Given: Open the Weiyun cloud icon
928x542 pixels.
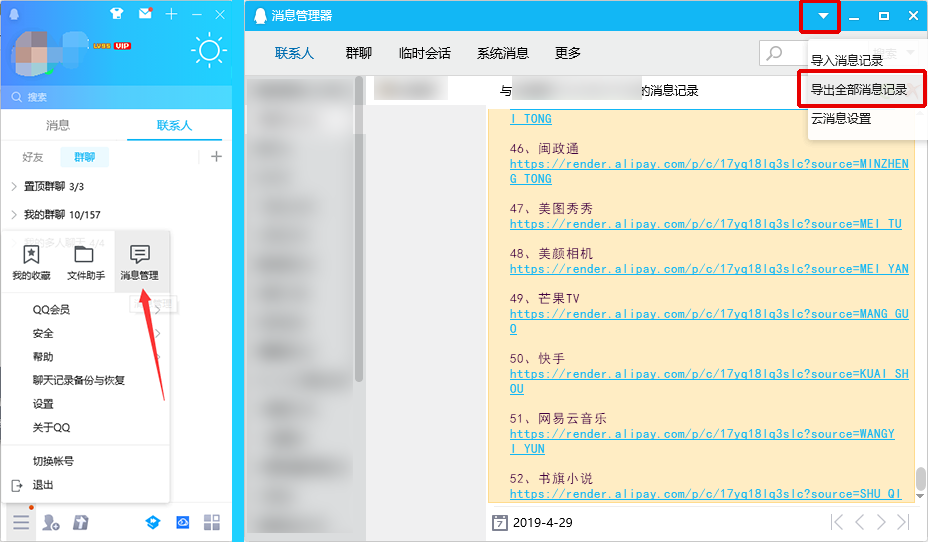Looking at the screenshot, I should [183, 522].
